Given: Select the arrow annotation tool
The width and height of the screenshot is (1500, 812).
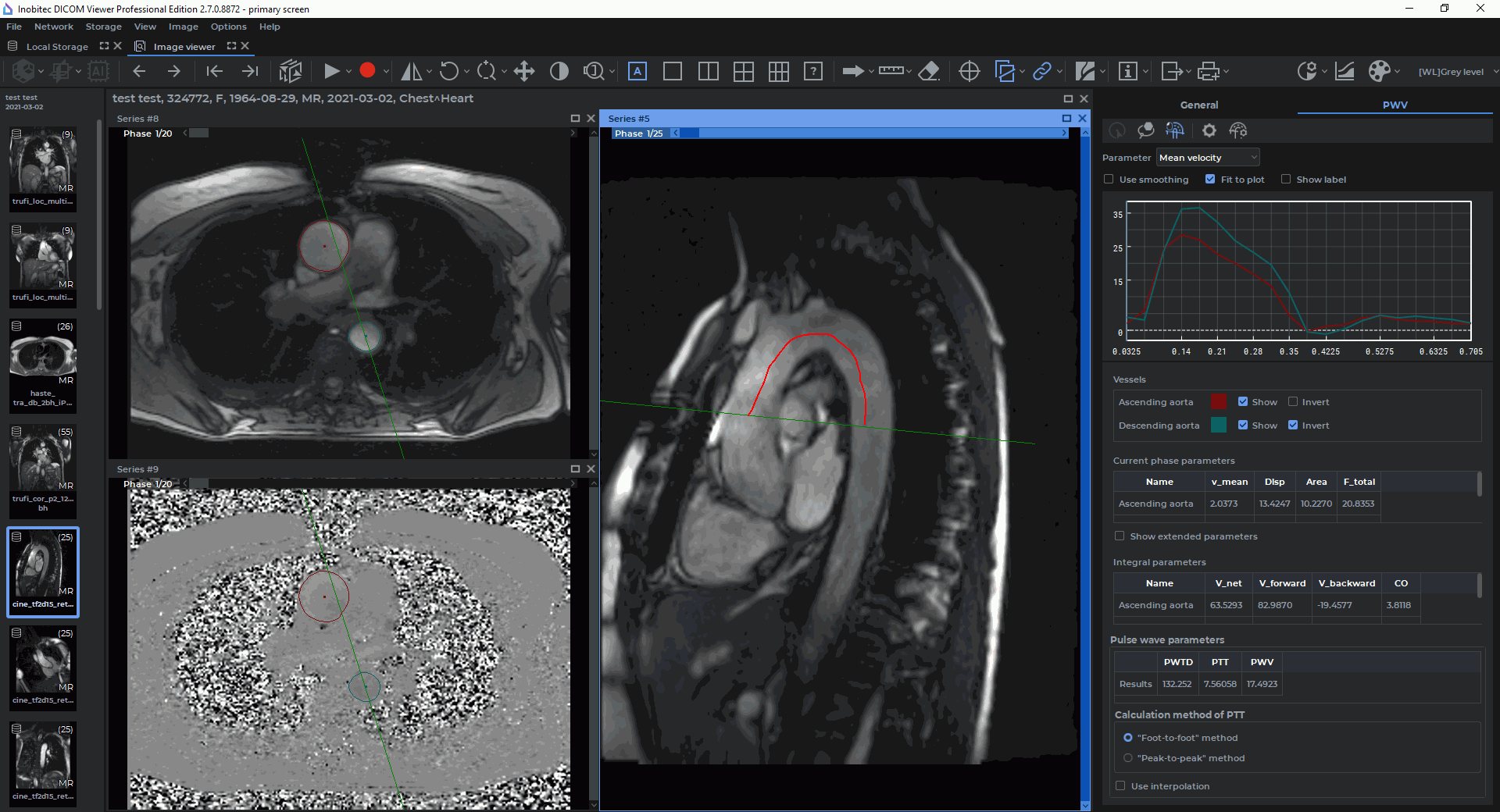Looking at the screenshot, I should point(853,71).
